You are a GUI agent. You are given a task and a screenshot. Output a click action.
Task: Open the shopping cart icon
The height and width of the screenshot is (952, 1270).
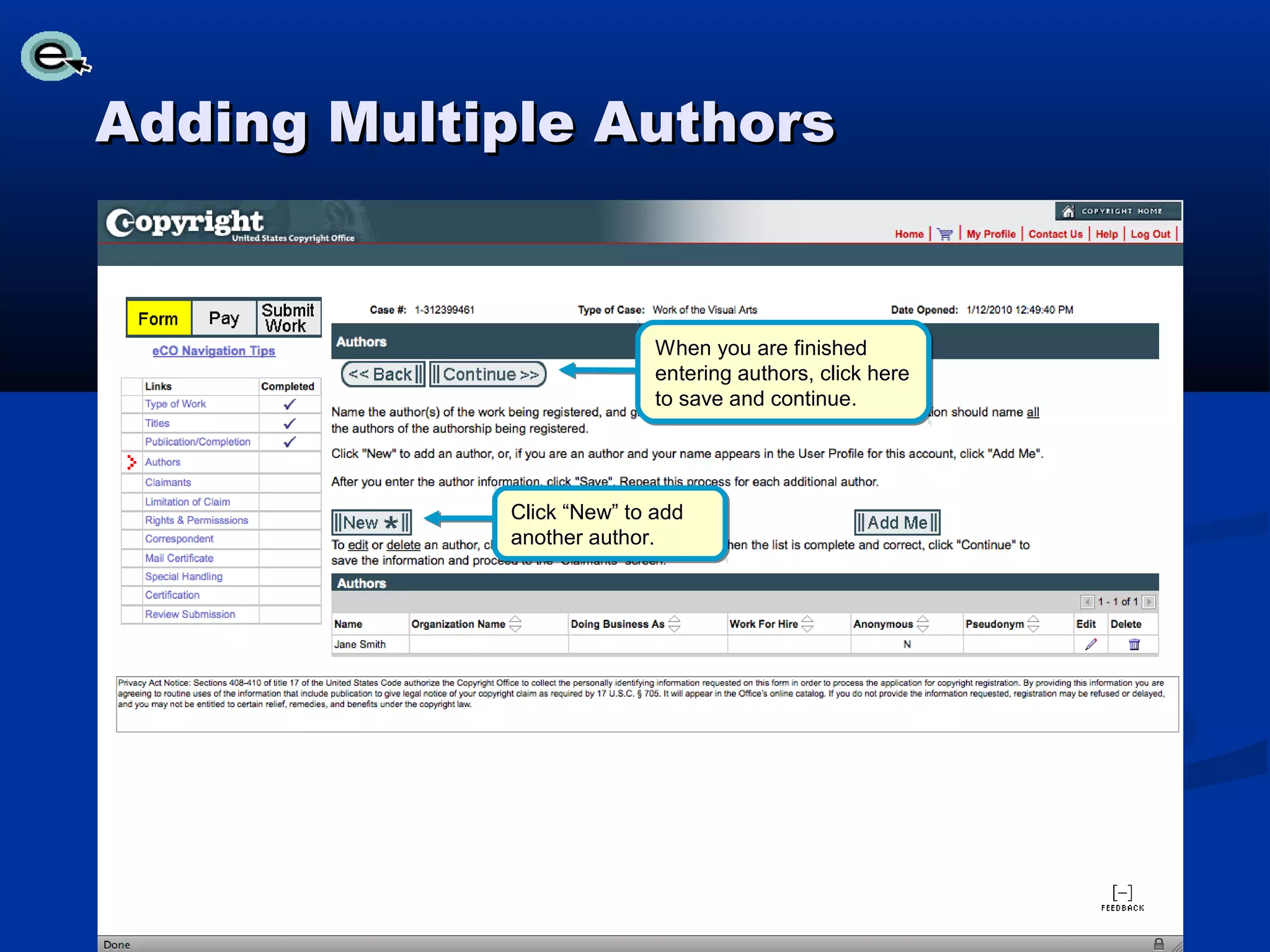tap(944, 234)
